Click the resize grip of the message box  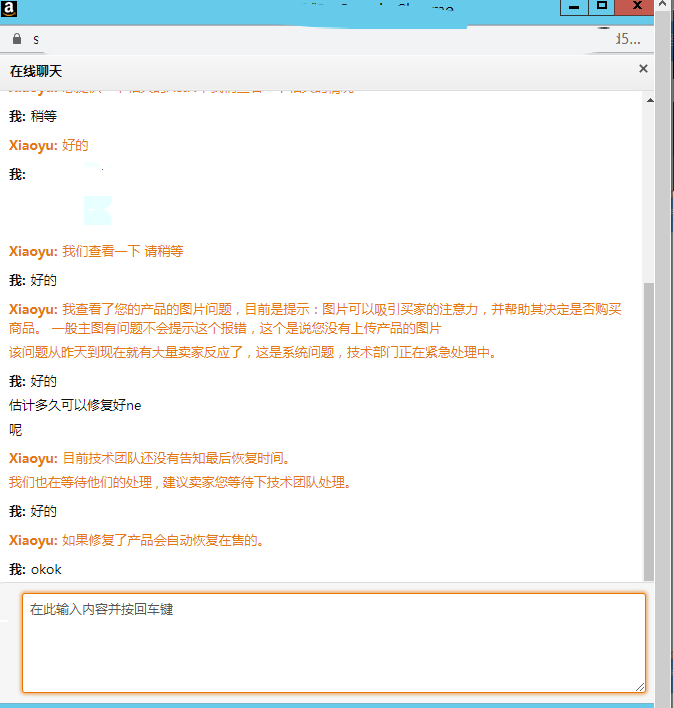(640, 687)
